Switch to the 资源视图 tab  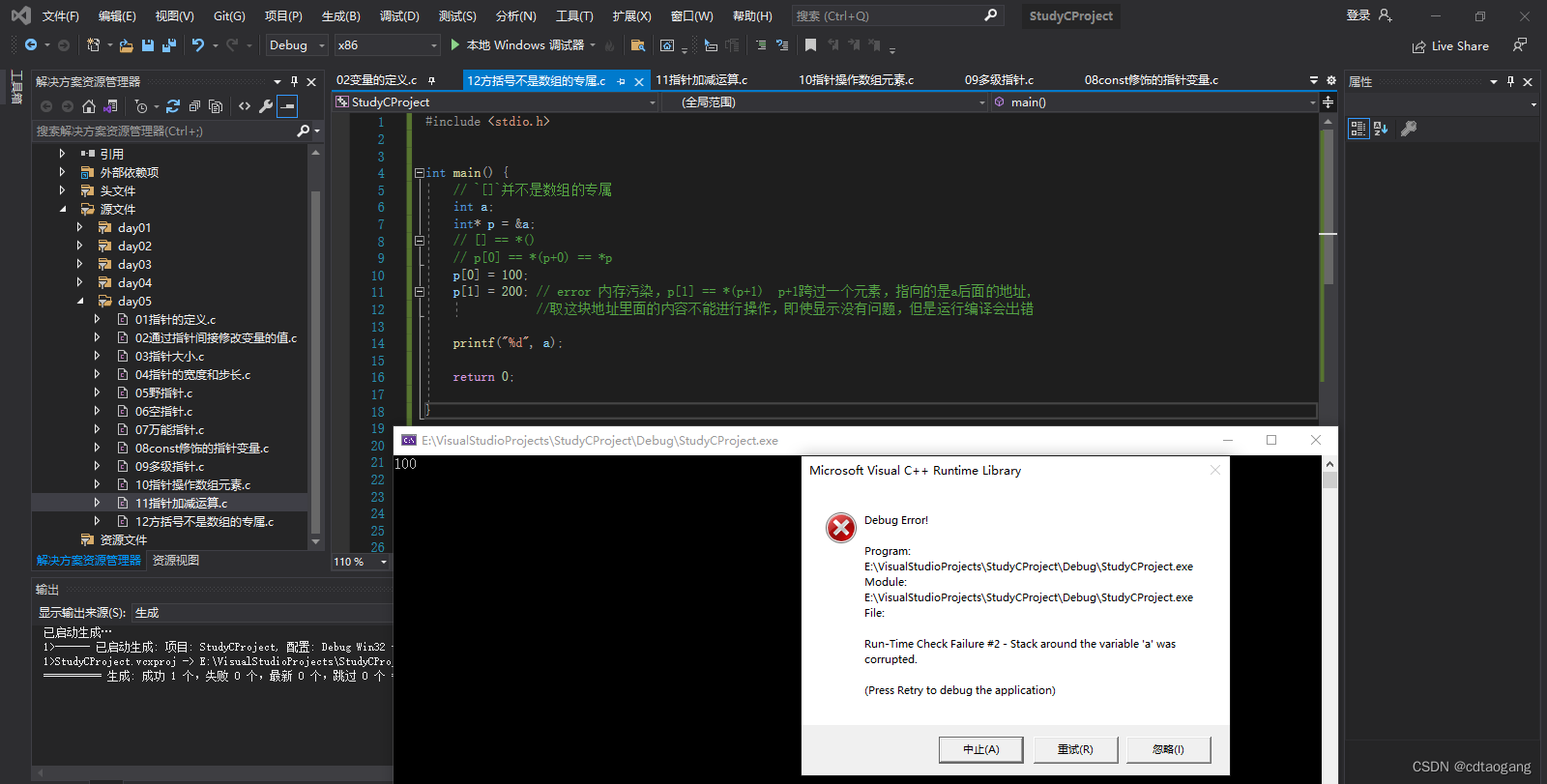coord(176,561)
